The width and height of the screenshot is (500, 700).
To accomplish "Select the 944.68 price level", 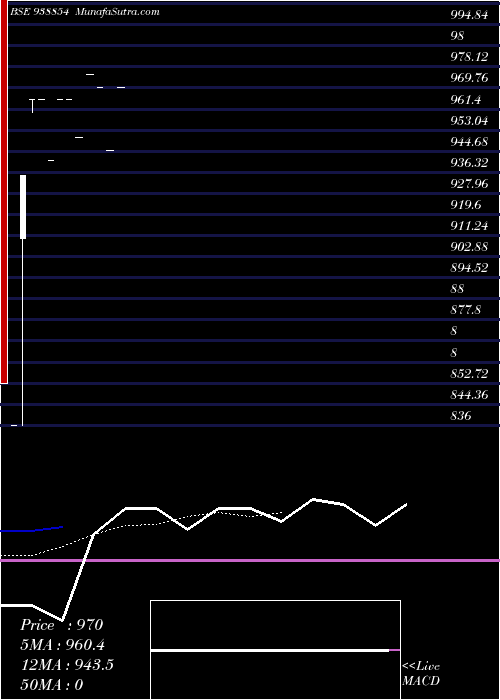I will pyautogui.click(x=469, y=142).
